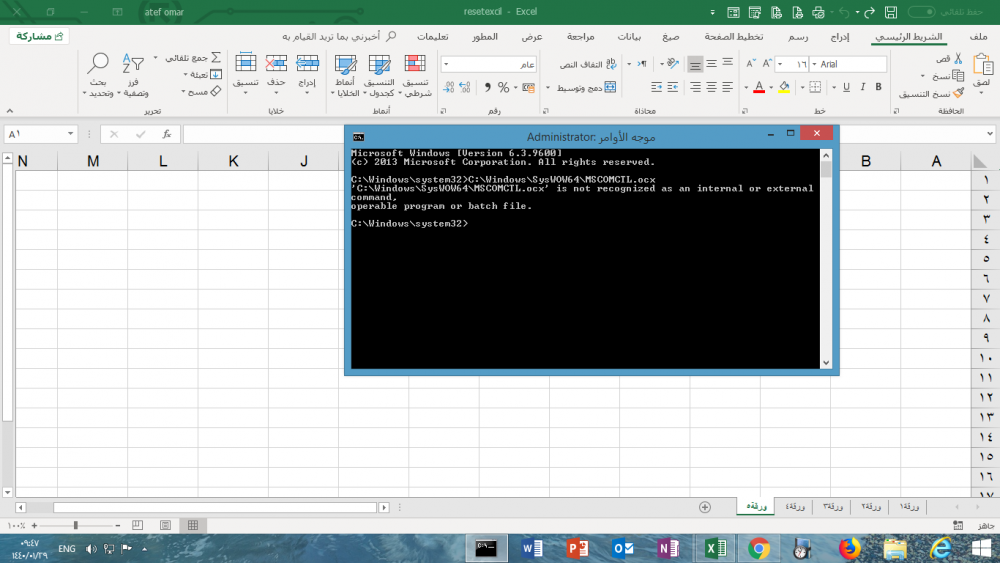Click the Comma Style icon
The image size is (1000, 563).
pyautogui.click(x=487, y=87)
